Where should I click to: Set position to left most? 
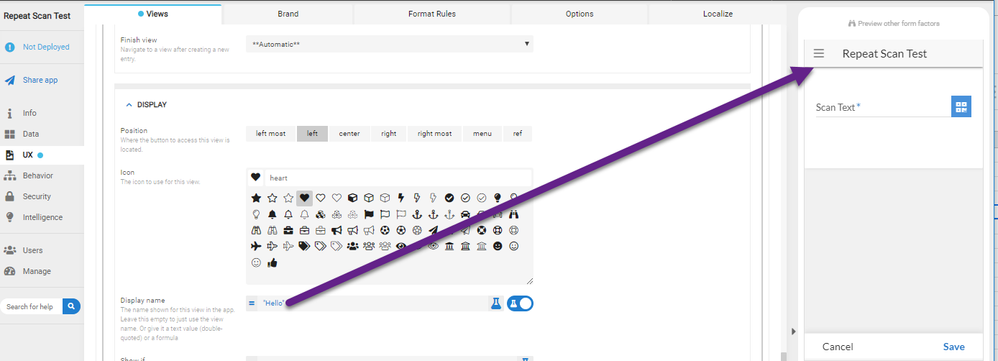point(271,134)
